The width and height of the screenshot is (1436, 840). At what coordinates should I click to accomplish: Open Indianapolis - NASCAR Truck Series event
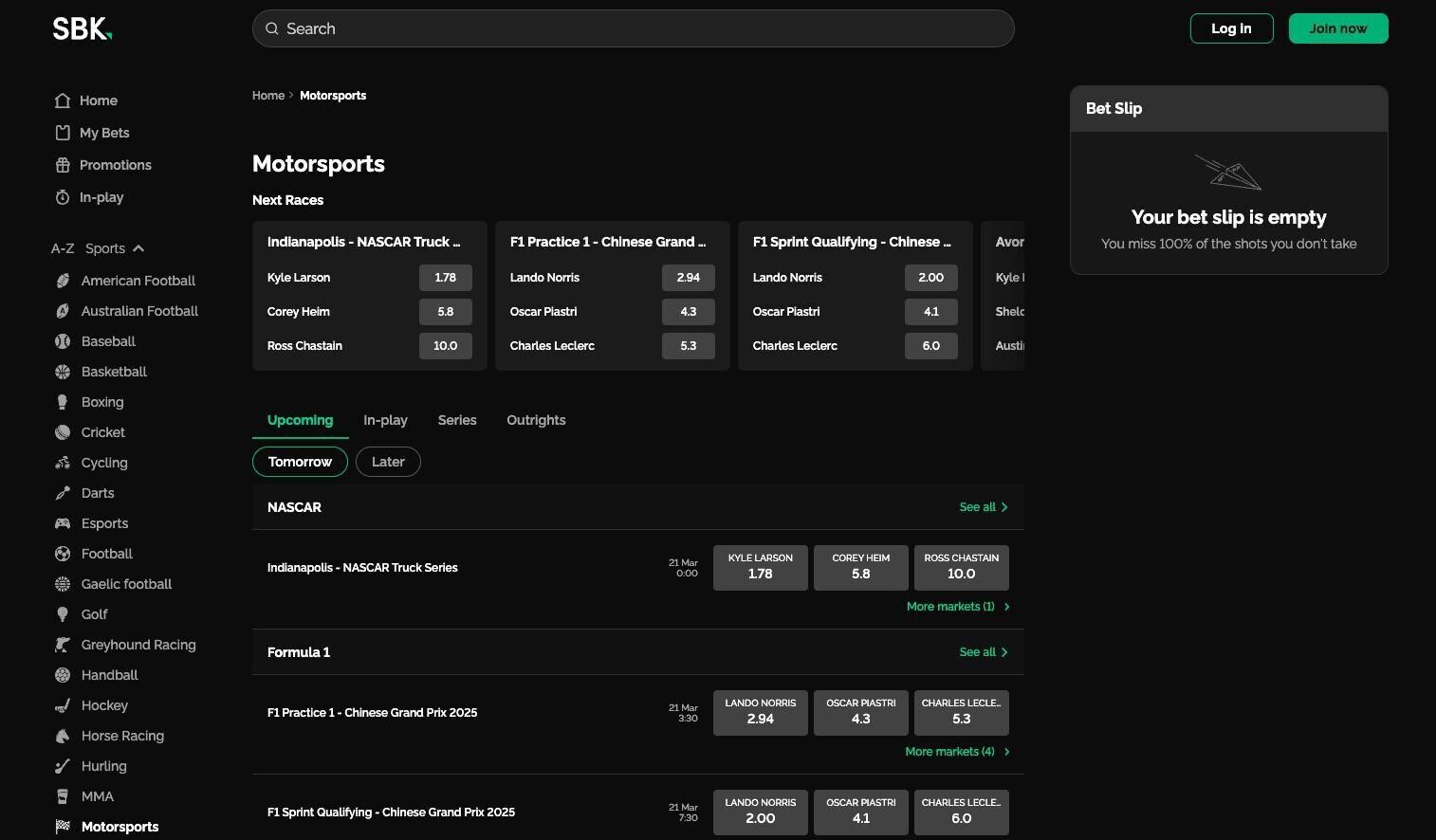(x=362, y=568)
